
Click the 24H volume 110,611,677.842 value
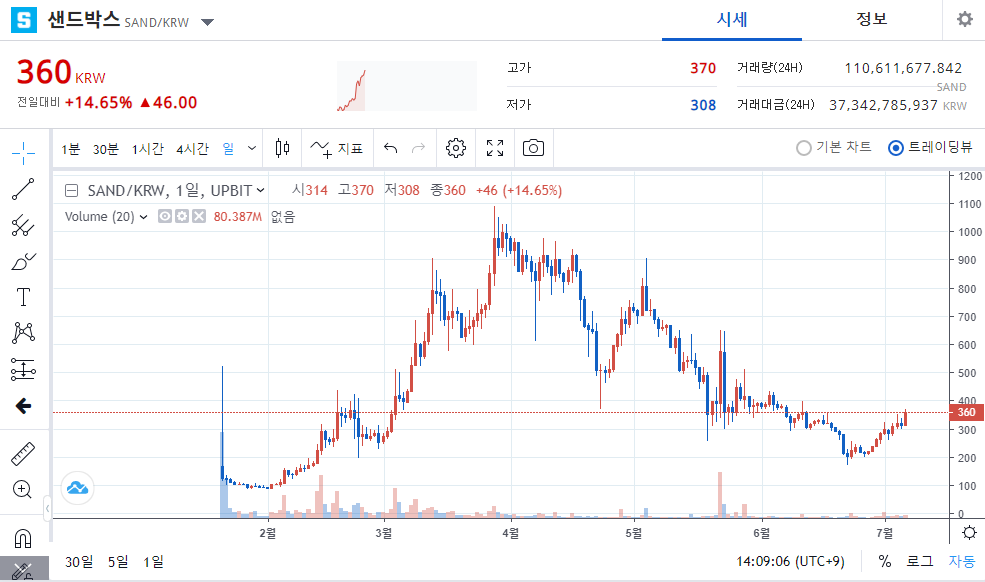point(903,68)
